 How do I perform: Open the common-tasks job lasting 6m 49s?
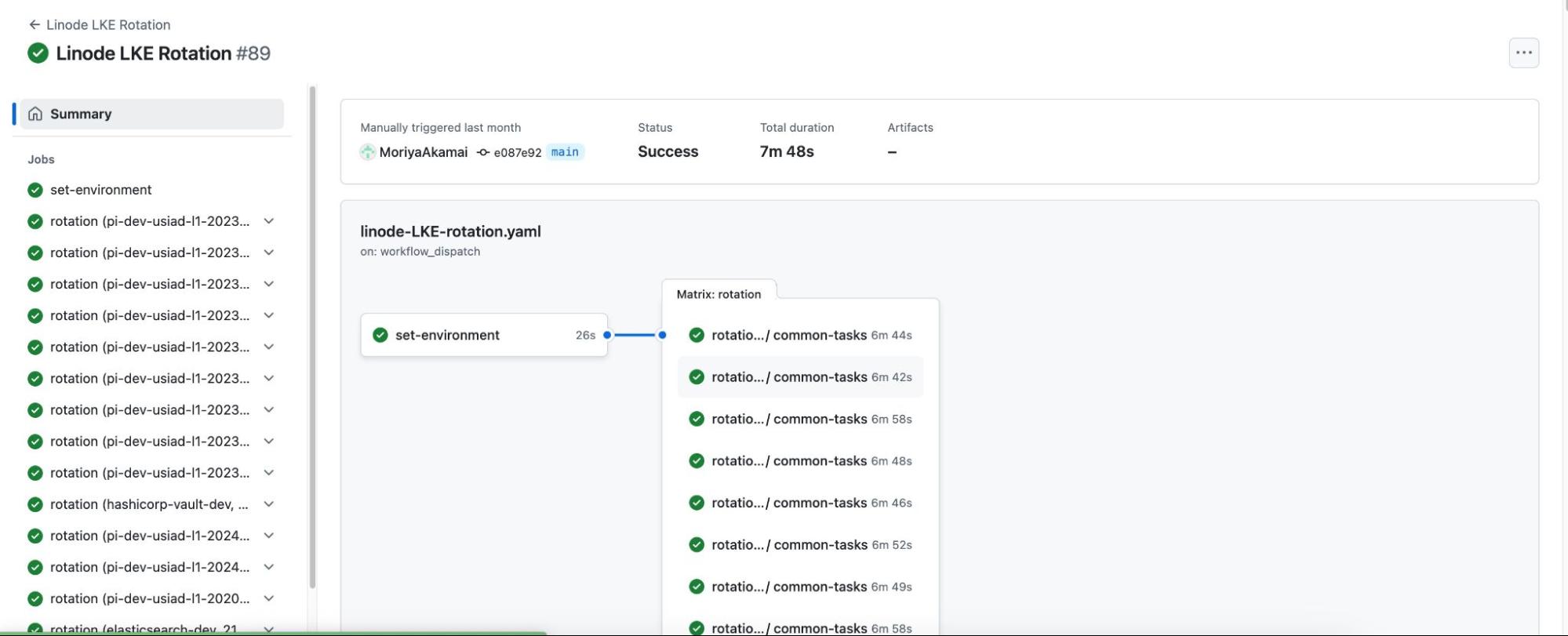pos(800,587)
